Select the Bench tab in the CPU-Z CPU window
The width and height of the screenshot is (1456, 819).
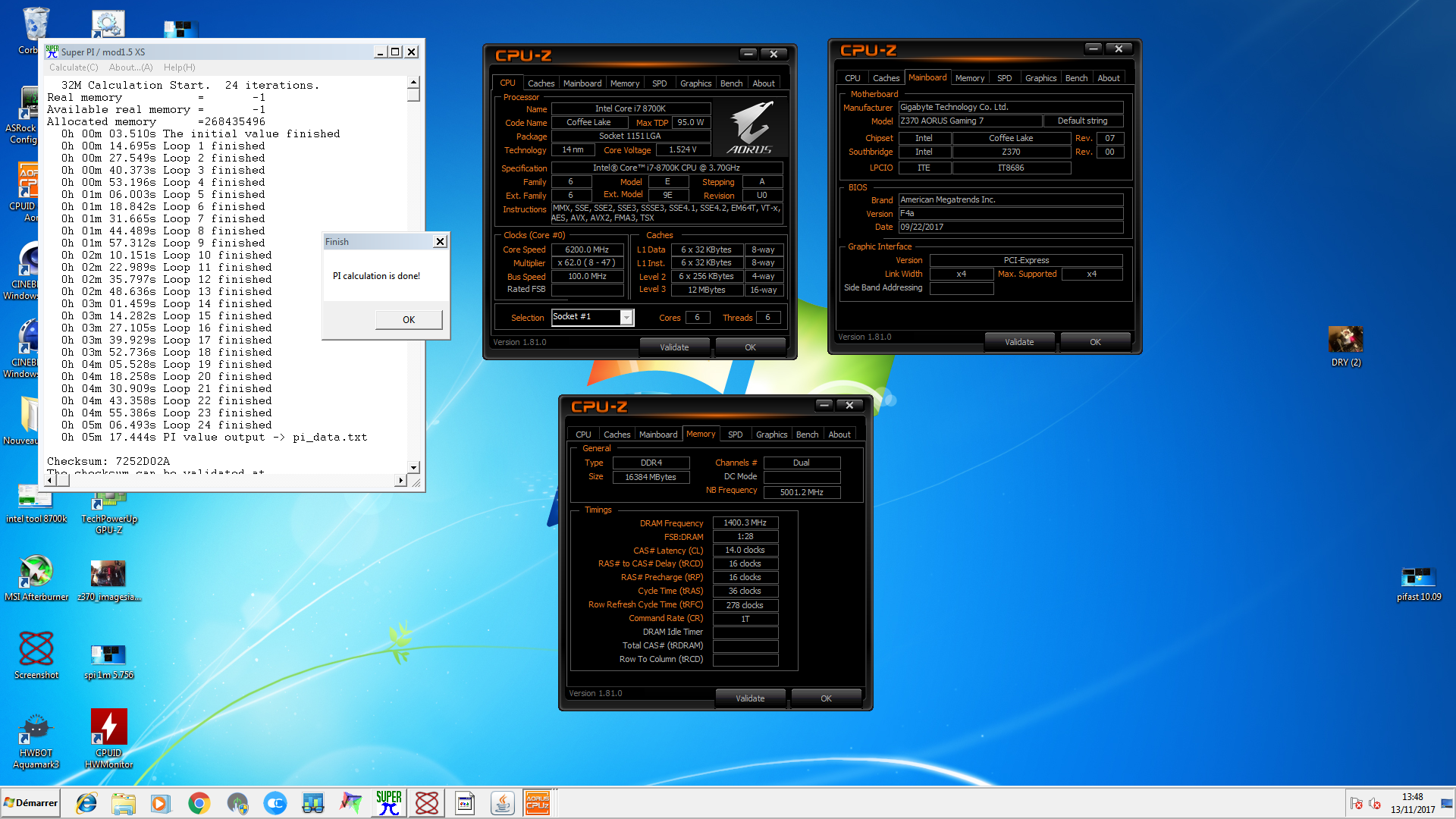coord(731,83)
